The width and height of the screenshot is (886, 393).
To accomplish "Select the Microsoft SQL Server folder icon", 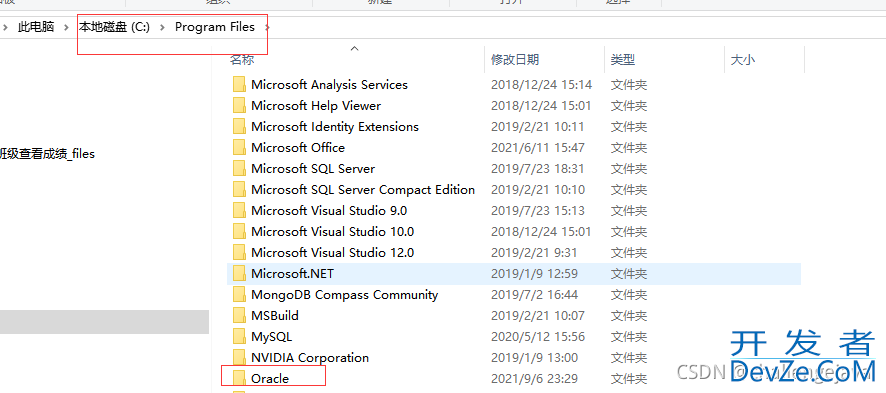I will click(240, 168).
